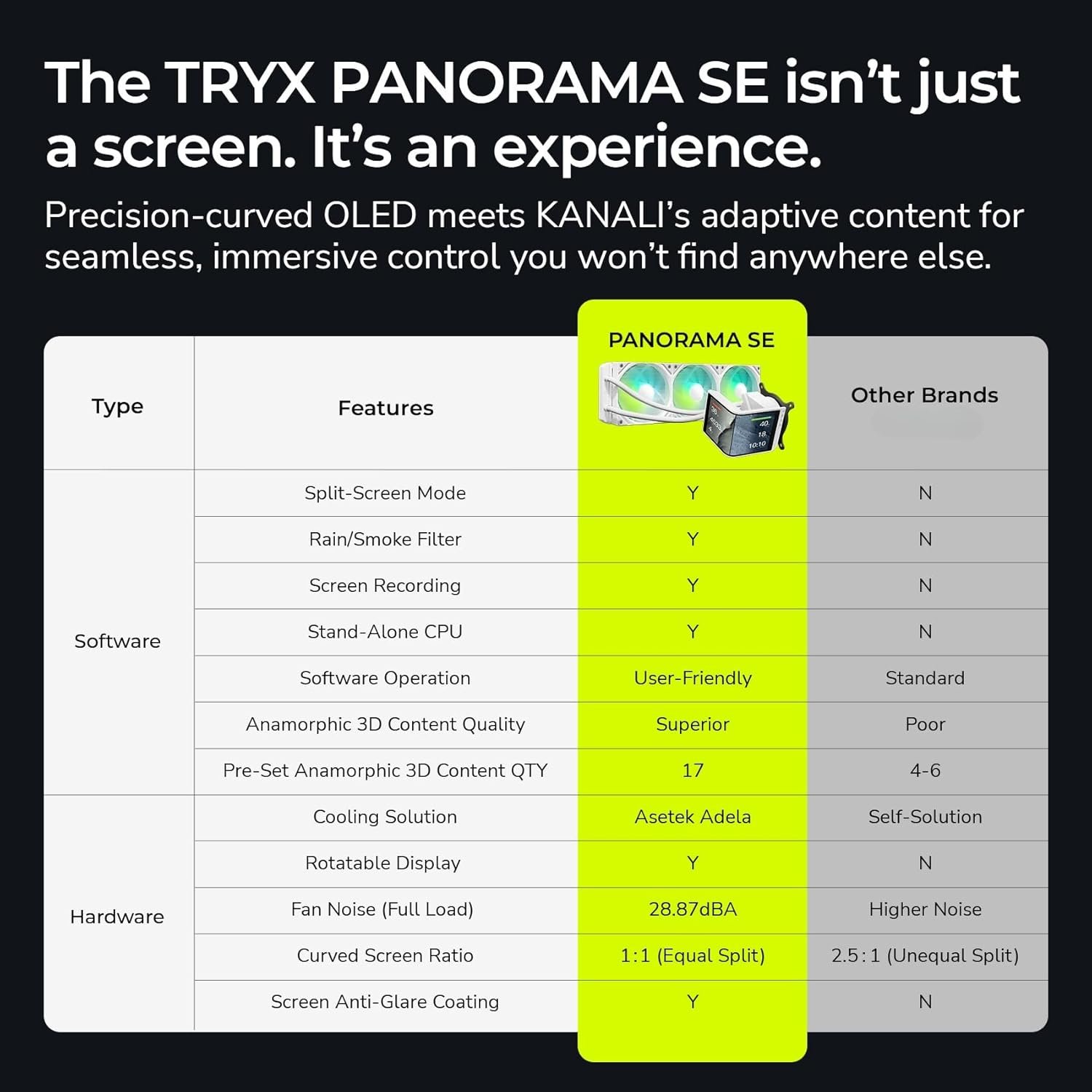Select the 2.5:1 (Unequal Split) cell
The width and height of the screenshot is (1092, 1092).
pos(925,955)
